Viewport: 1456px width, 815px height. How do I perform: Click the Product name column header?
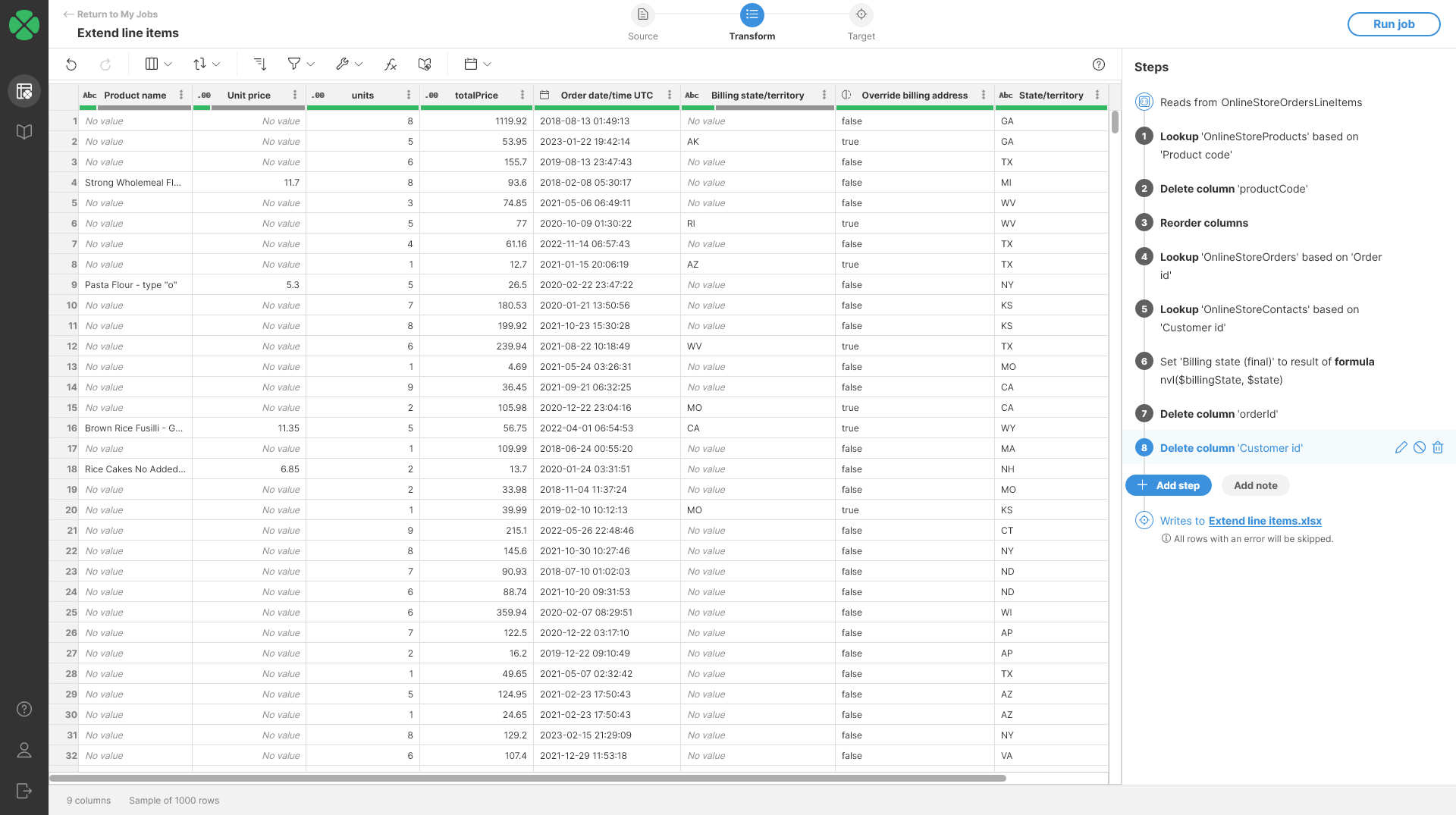point(135,95)
